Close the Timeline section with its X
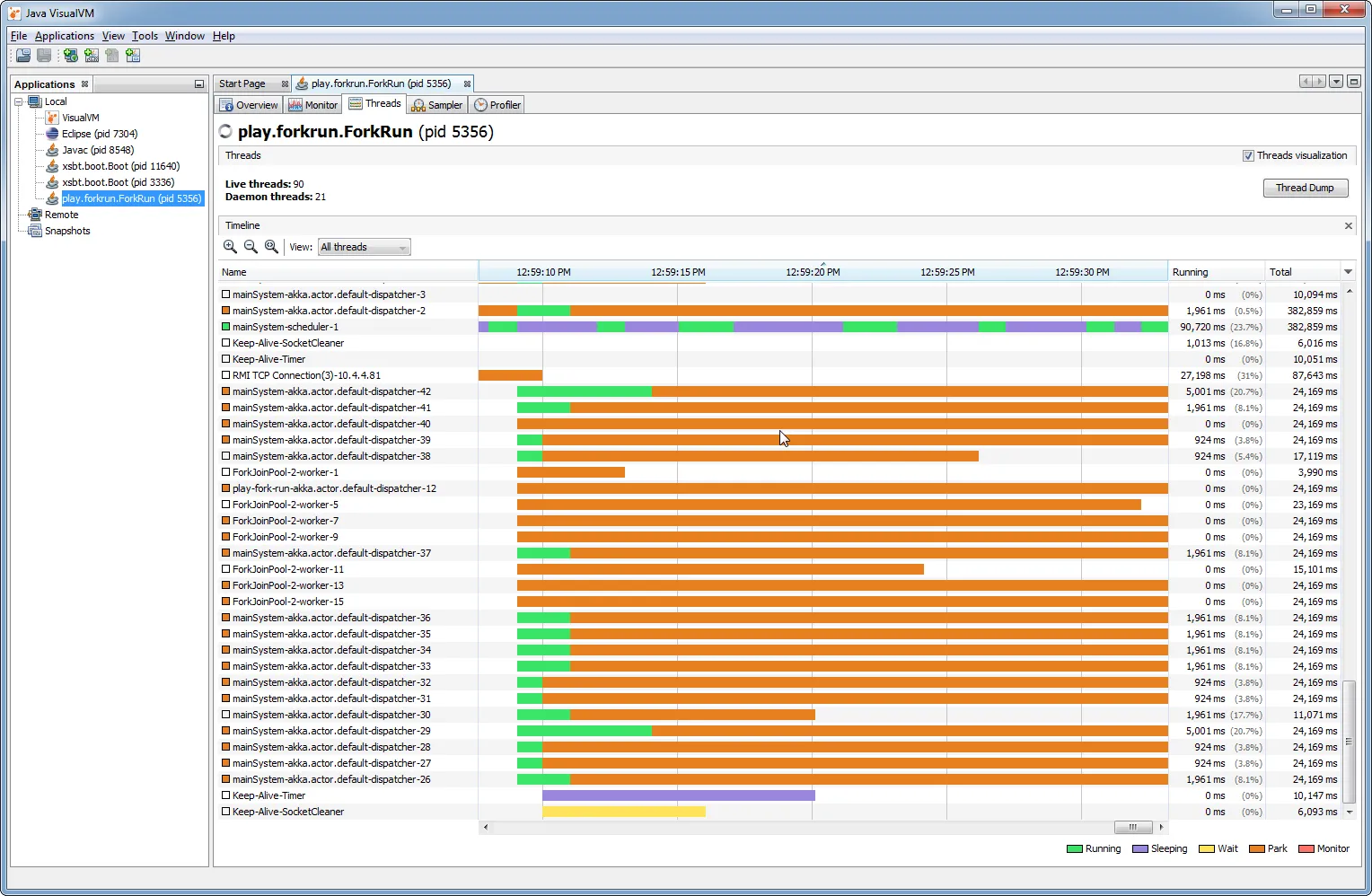 click(x=1348, y=225)
